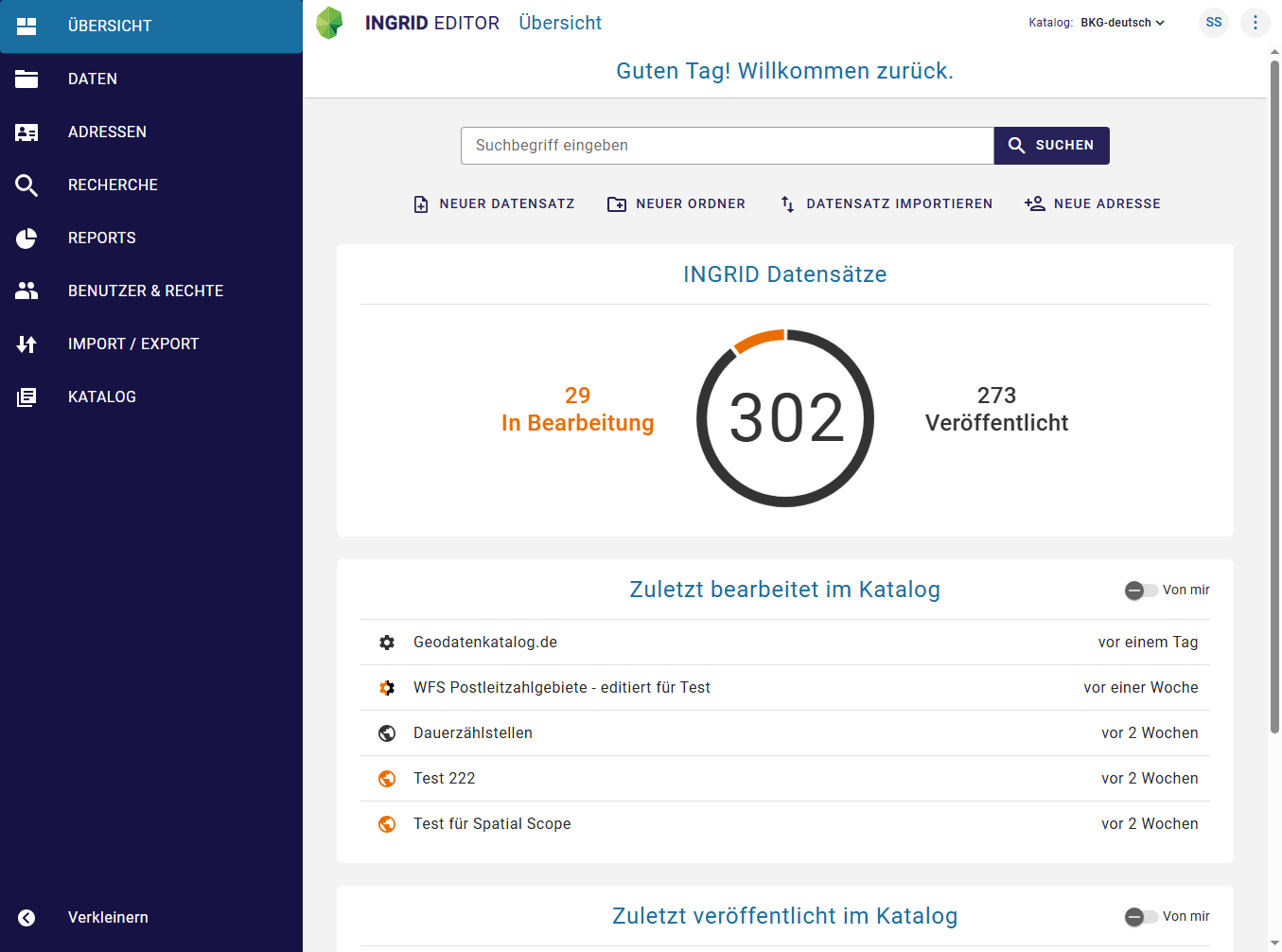Click the globe icon beside Test für Spatial Scope
The height and width of the screenshot is (952, 1282).
click(387, 824)
